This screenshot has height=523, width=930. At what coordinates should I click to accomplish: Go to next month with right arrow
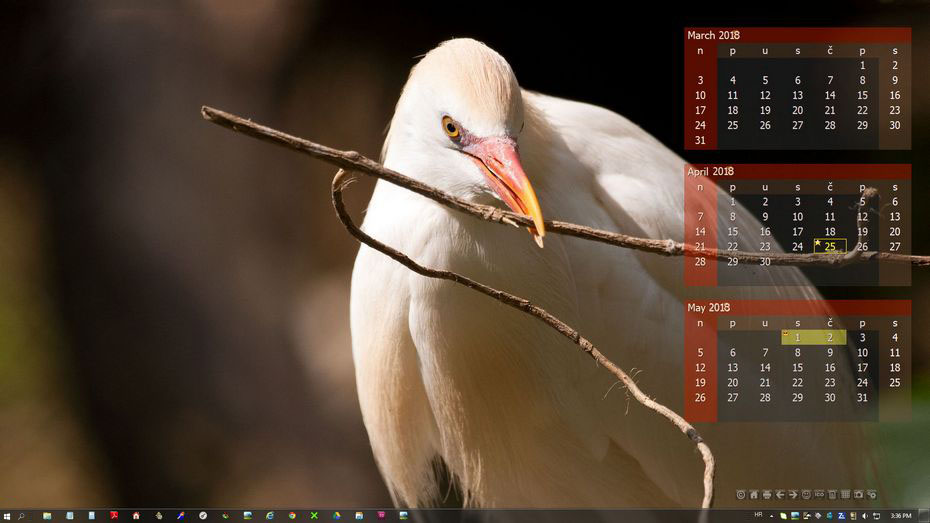[793, 494]
